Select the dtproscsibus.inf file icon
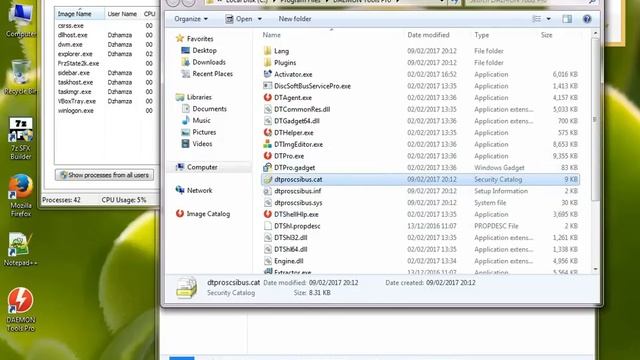This screenshot has width=640, height=360. (267, 191)
